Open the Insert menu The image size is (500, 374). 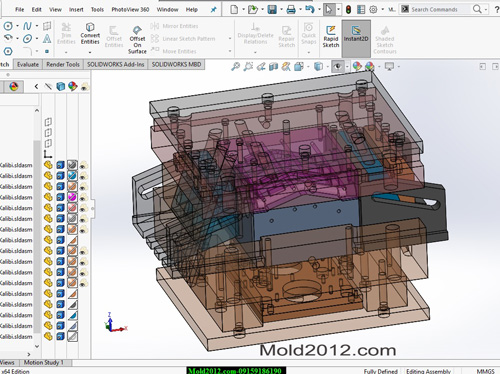coord(76,10)
